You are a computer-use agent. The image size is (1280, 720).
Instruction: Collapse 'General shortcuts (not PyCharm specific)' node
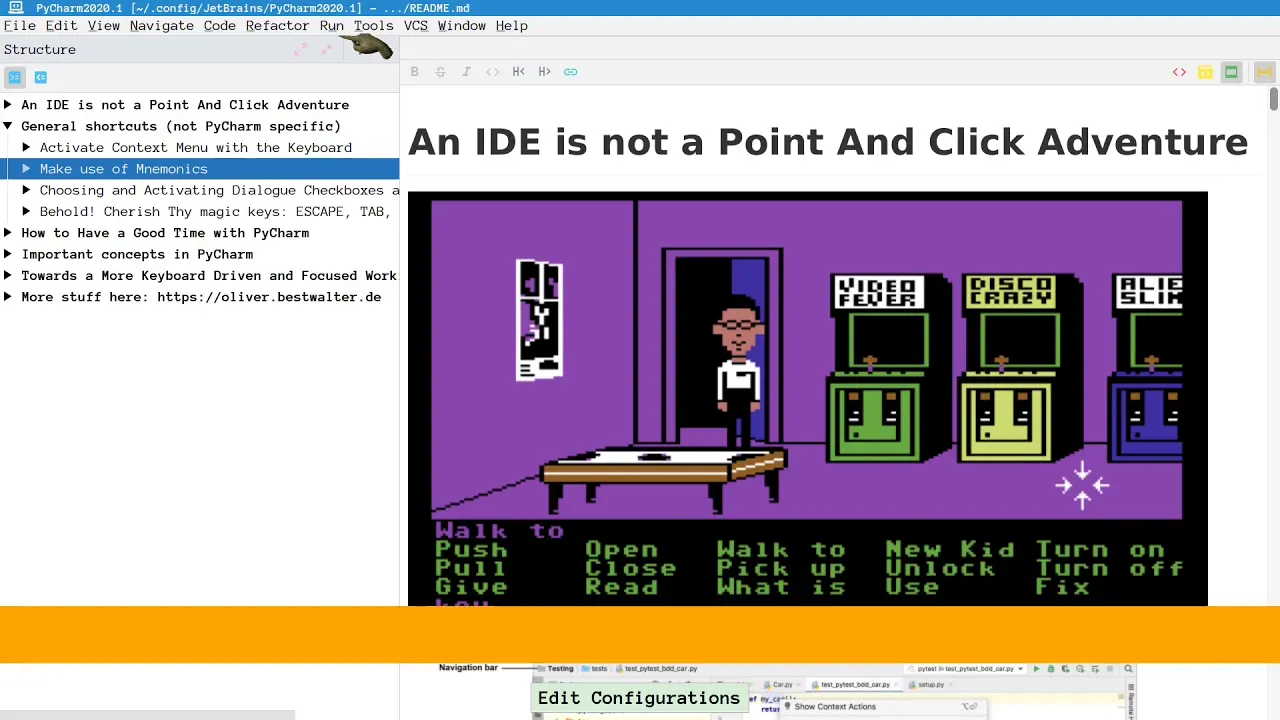tap(8, 126)
